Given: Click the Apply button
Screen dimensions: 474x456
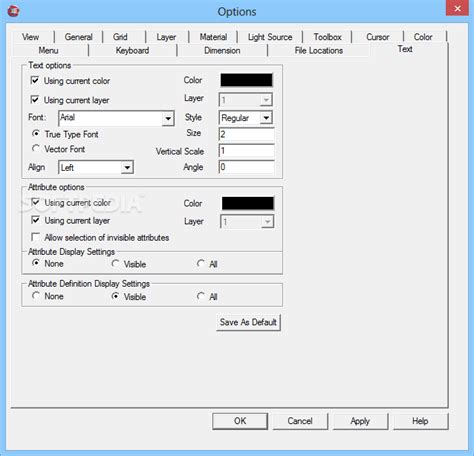Looking at the screenshot, I should (360, 421).
